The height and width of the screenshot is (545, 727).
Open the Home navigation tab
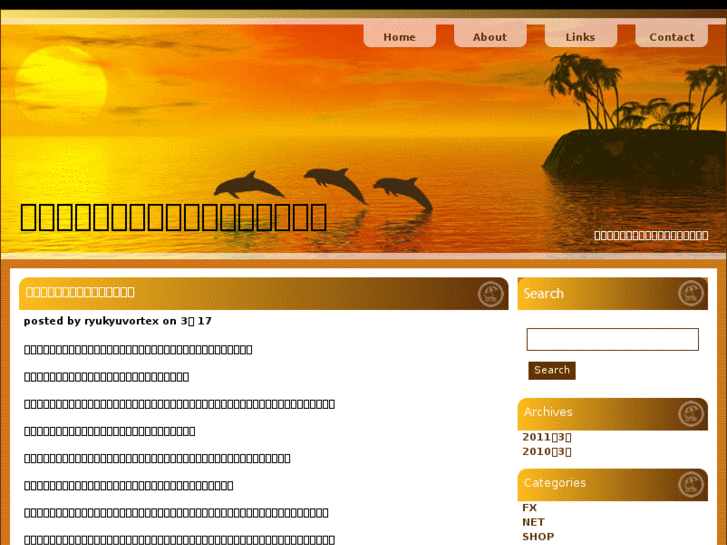[399, 37]
